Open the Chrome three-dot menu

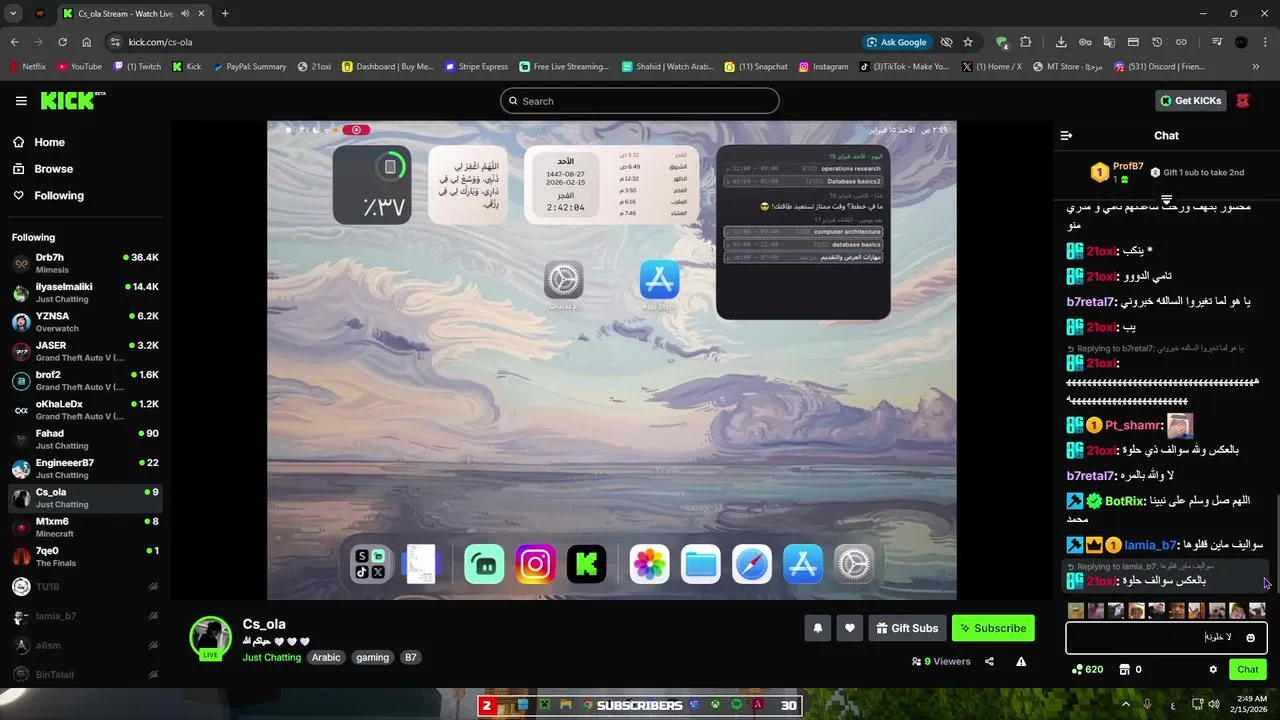[x=1266, y=42]
